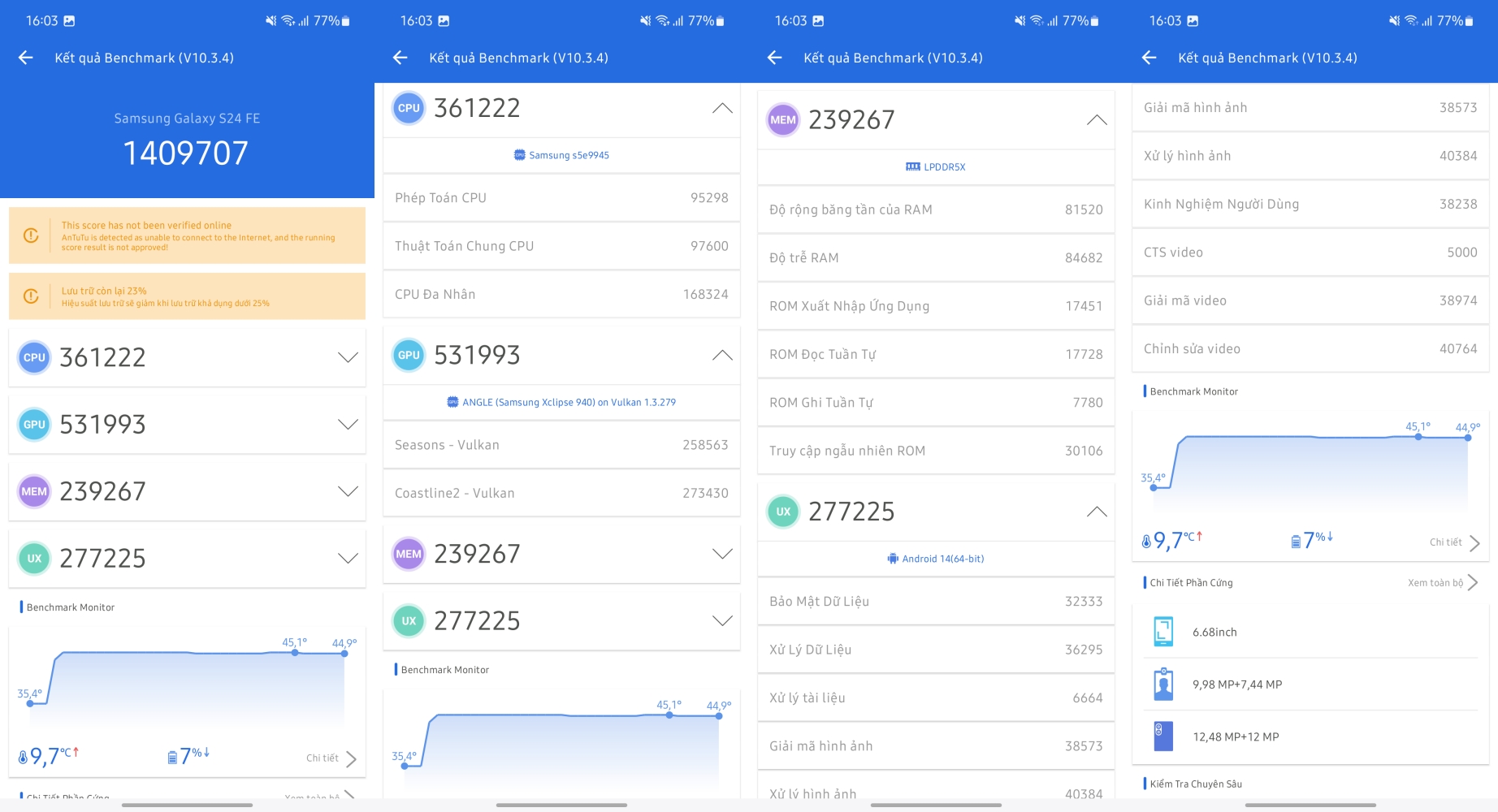
Task: Select the "ROM Đọc Tuần Tự" 17728 row
Action: 936,354
